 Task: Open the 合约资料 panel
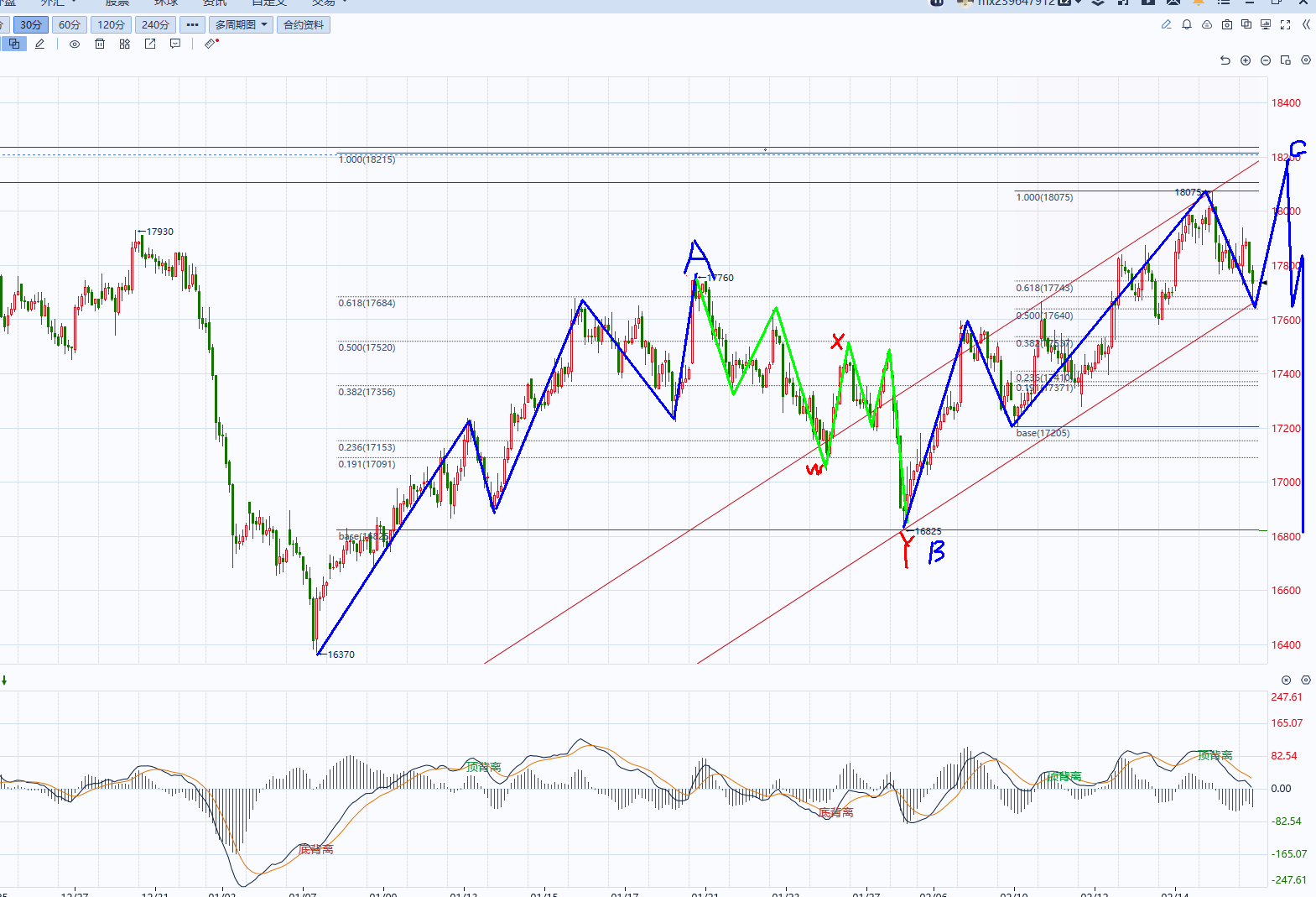coord(304,25)
